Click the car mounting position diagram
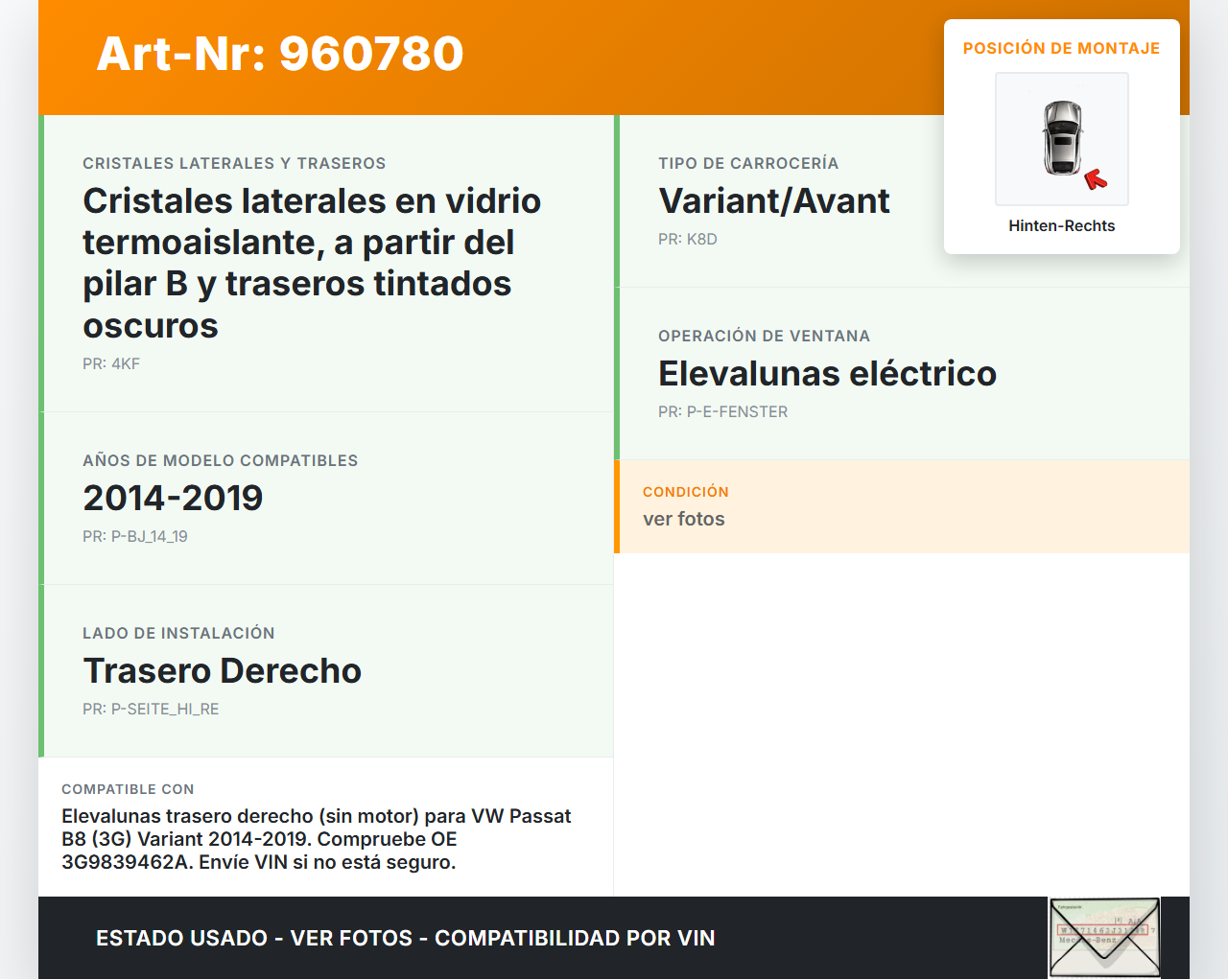Viewport: 1228px width, 980px height. 1062,139
